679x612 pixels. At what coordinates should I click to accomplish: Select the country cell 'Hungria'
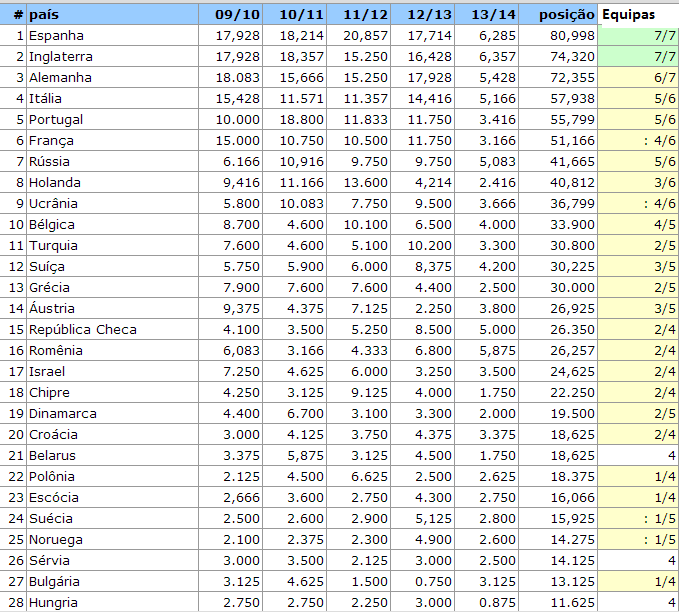pyautogui.click(x=112, y=602)
